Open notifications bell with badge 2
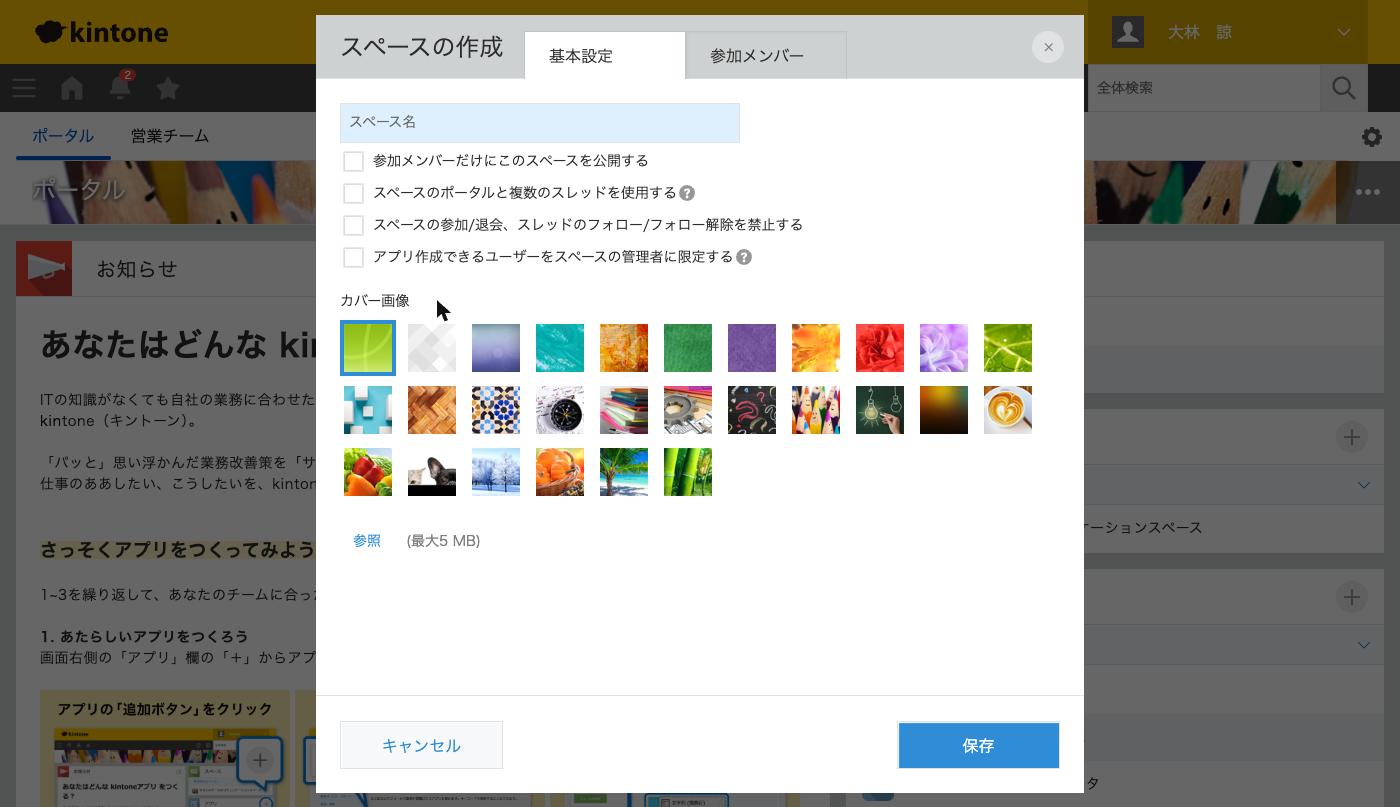This screenshot has height=807, width=1400. (x=120, y=87)
